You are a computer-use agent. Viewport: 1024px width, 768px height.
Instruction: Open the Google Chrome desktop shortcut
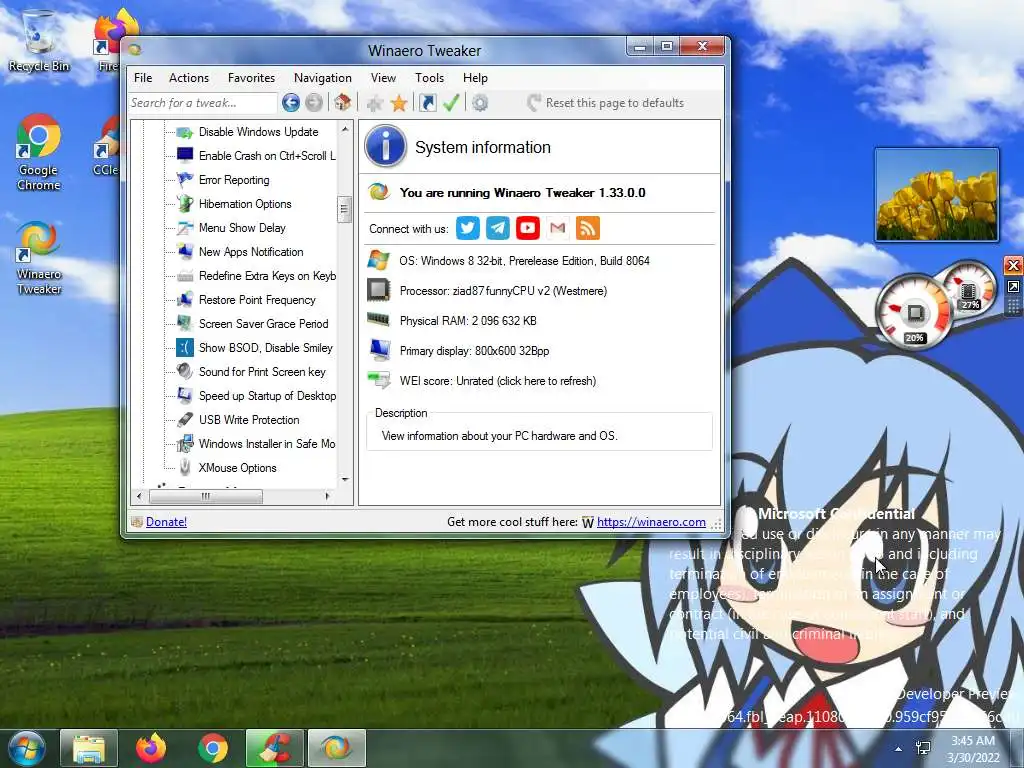[39, 152]
